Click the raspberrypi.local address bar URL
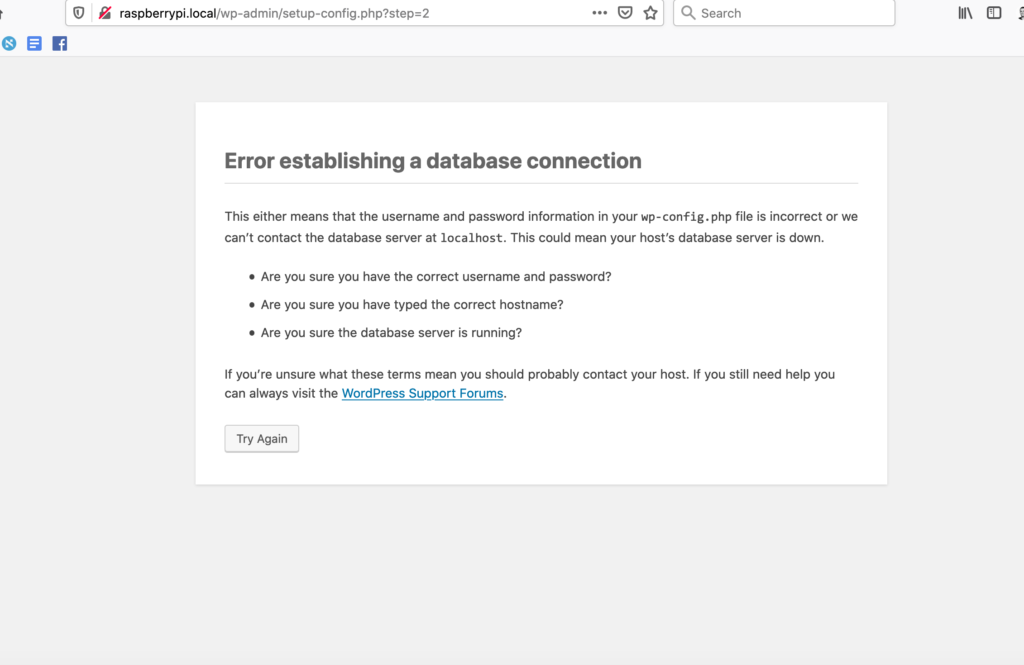The image size is (1024, 665). (274, 13)
